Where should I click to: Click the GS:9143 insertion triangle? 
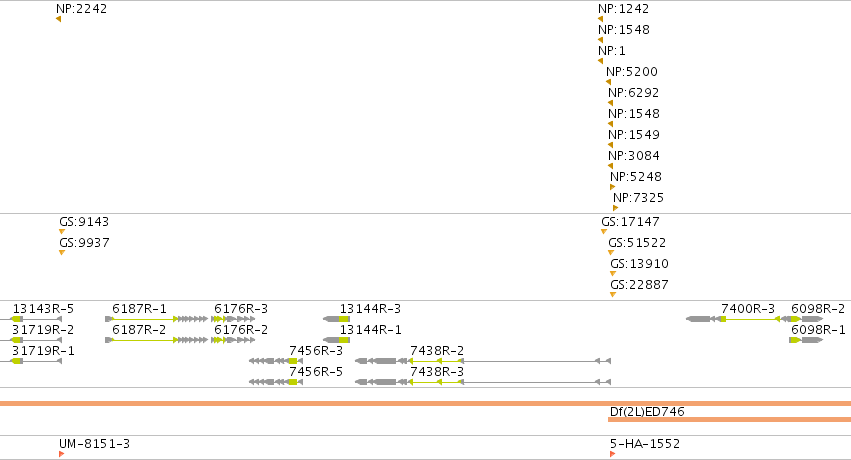pos(62,232)
